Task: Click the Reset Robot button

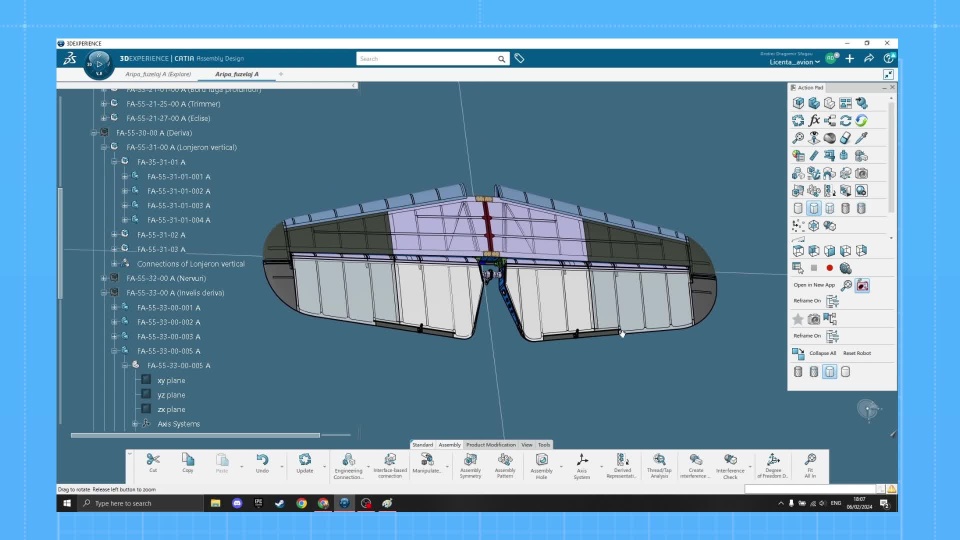Action: pos(857,353)
